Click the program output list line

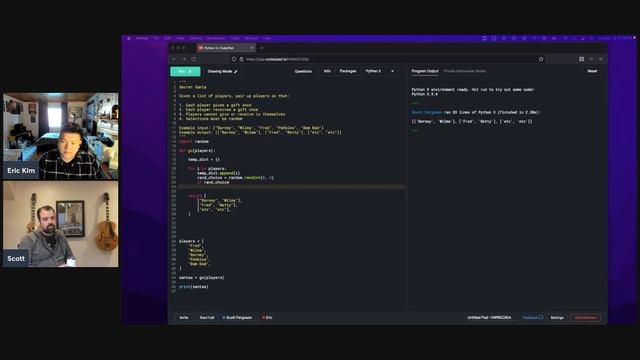pos(472,121)
